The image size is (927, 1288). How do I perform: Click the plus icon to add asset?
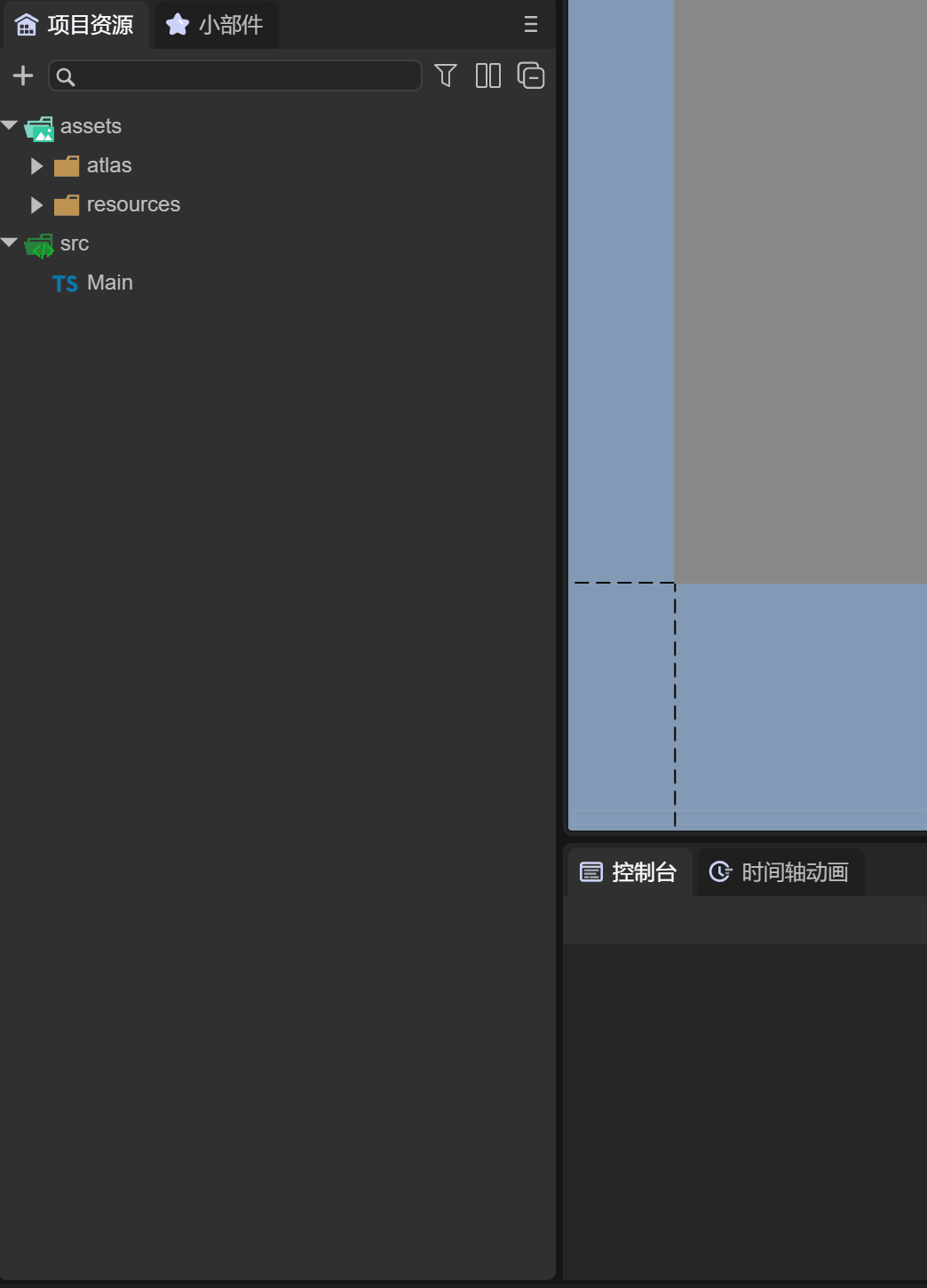23,76
